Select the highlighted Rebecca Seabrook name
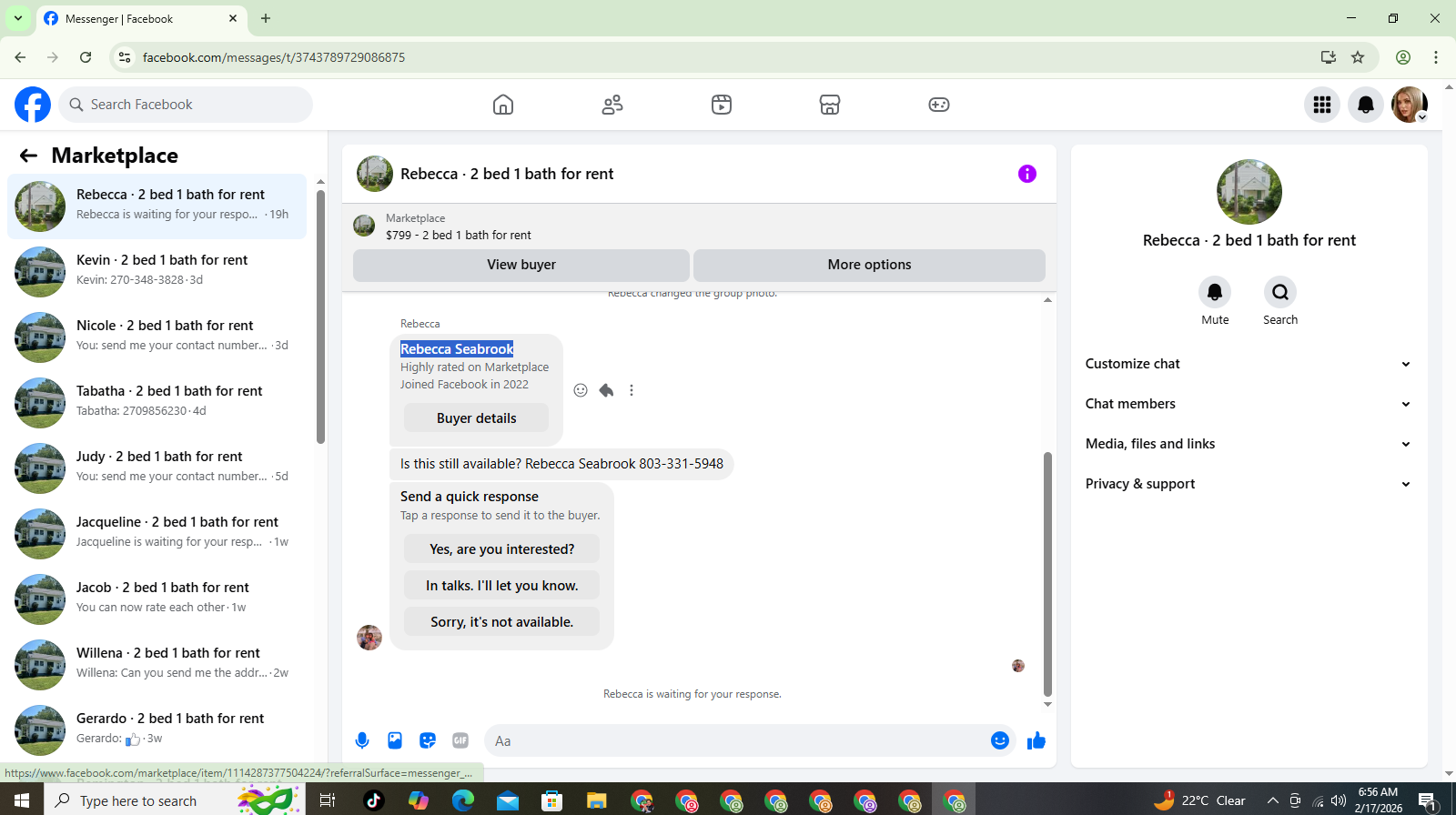 [x=457, y=349]
